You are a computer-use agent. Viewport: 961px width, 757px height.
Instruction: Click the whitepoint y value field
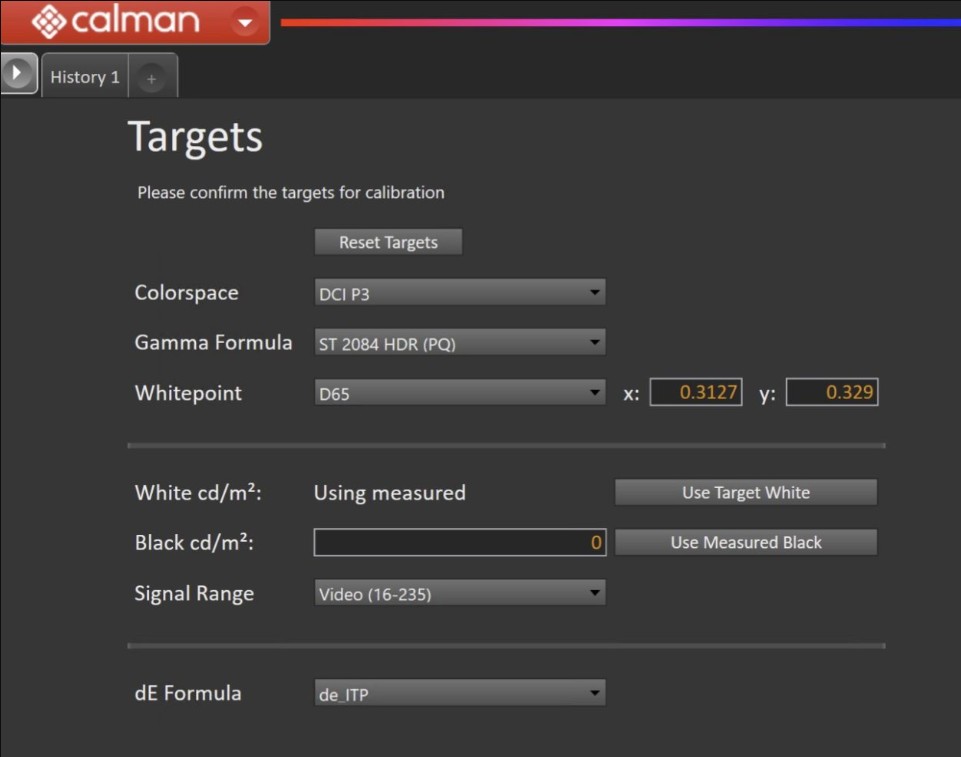831,393
